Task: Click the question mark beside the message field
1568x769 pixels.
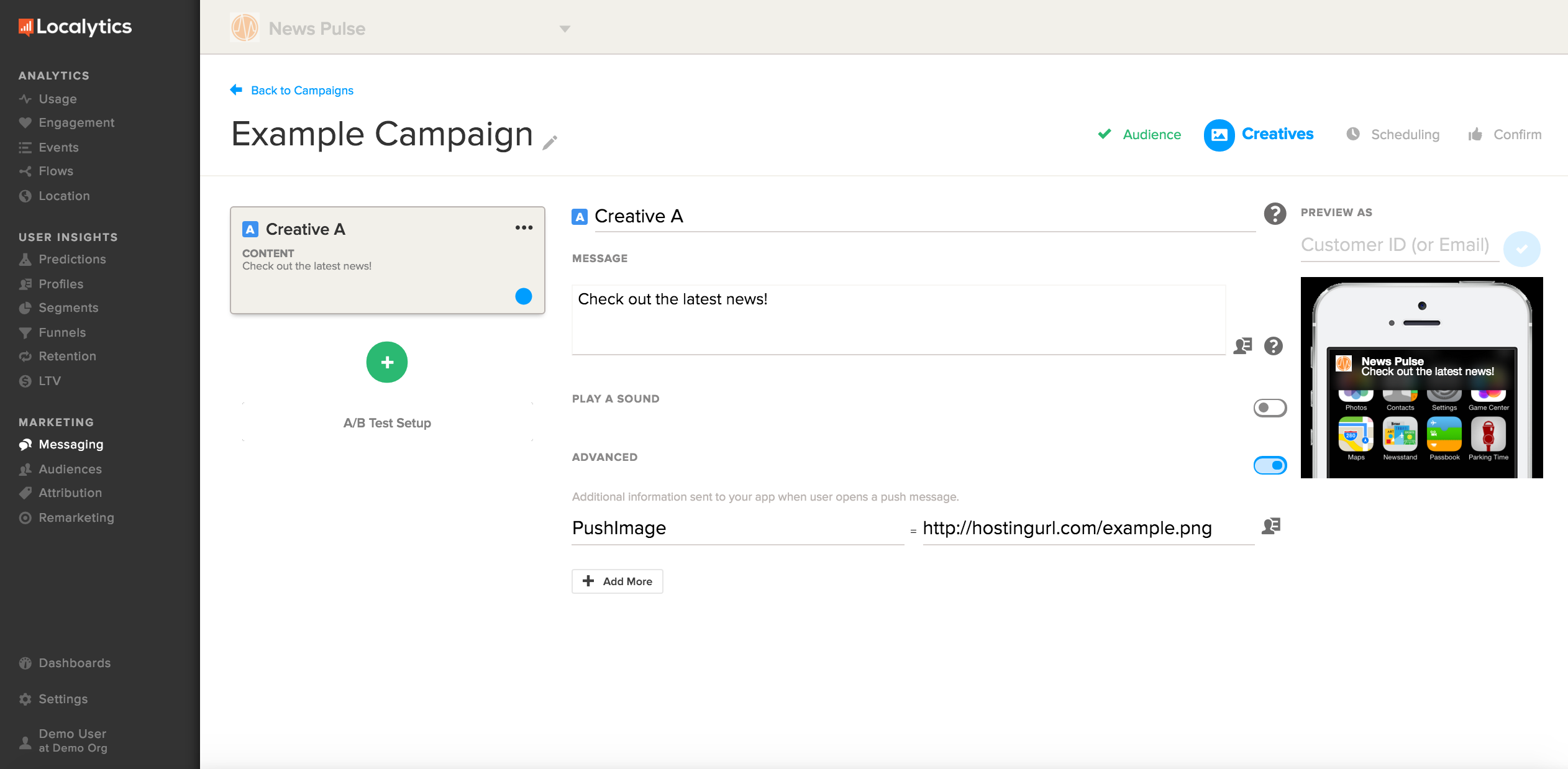Action: click(x=1274, y=346)
